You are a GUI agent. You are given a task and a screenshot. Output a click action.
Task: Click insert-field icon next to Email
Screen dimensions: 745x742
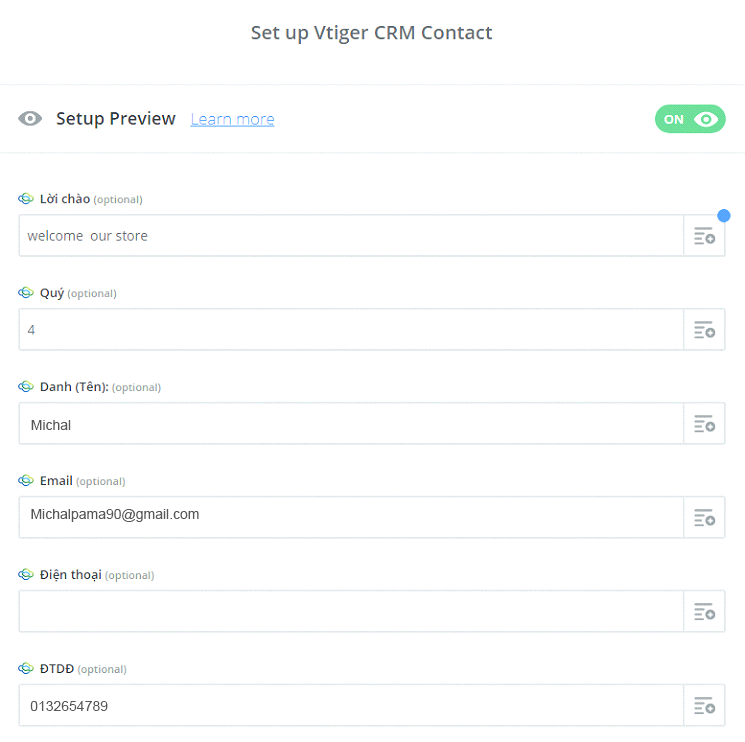[x=704, y=518]
